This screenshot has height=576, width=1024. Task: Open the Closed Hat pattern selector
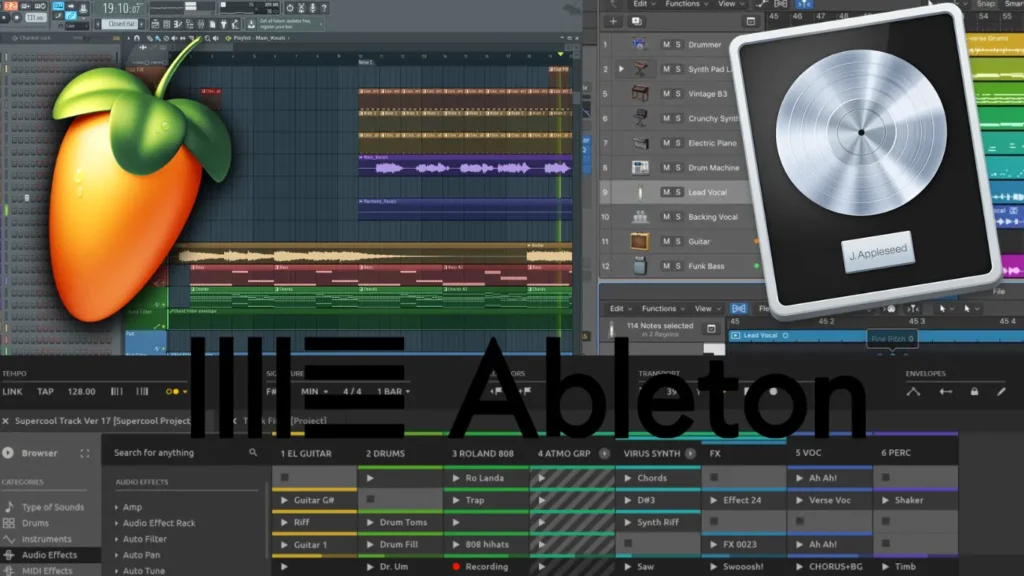[122, 24]
